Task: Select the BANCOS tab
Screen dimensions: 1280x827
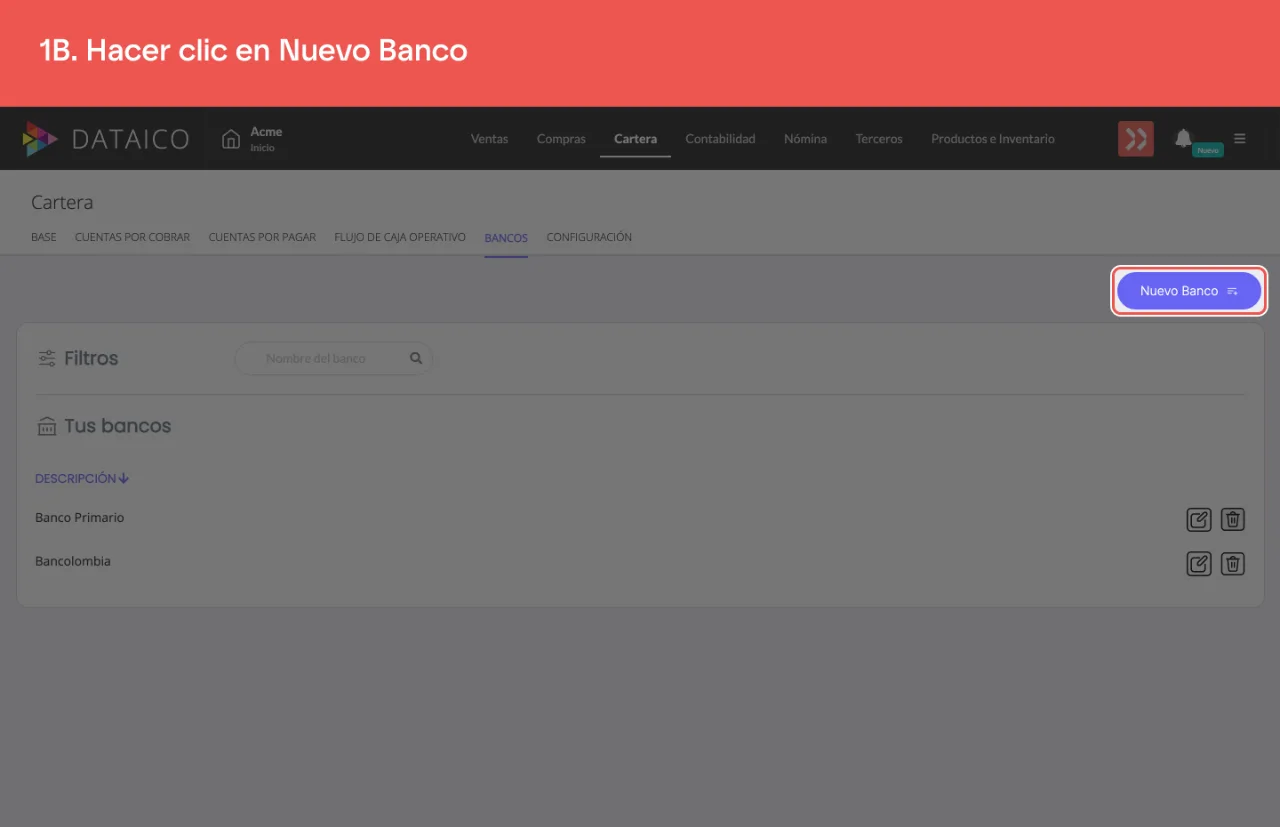Action: point(506,238)
